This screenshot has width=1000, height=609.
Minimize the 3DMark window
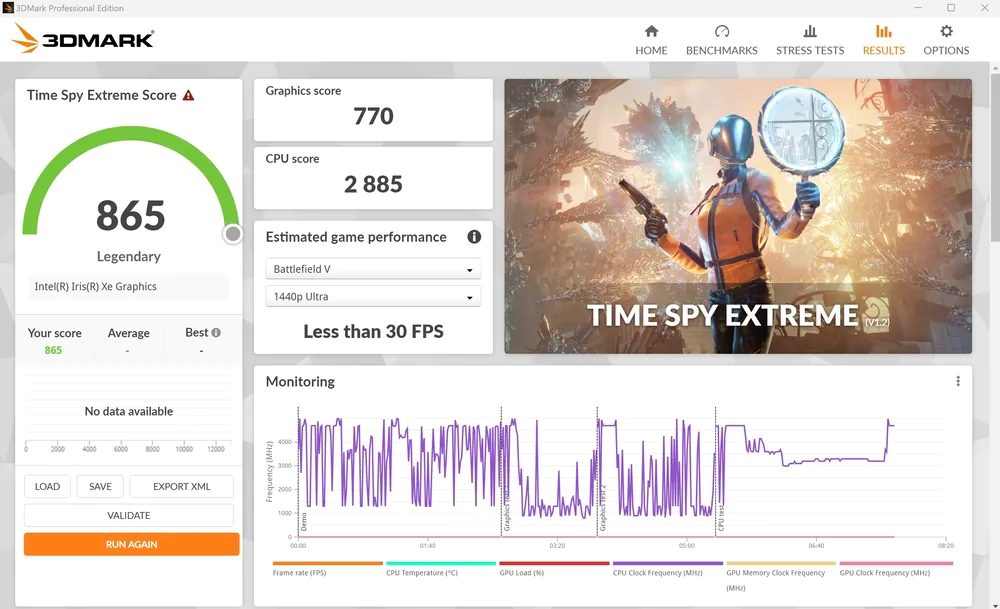point(918,8)
